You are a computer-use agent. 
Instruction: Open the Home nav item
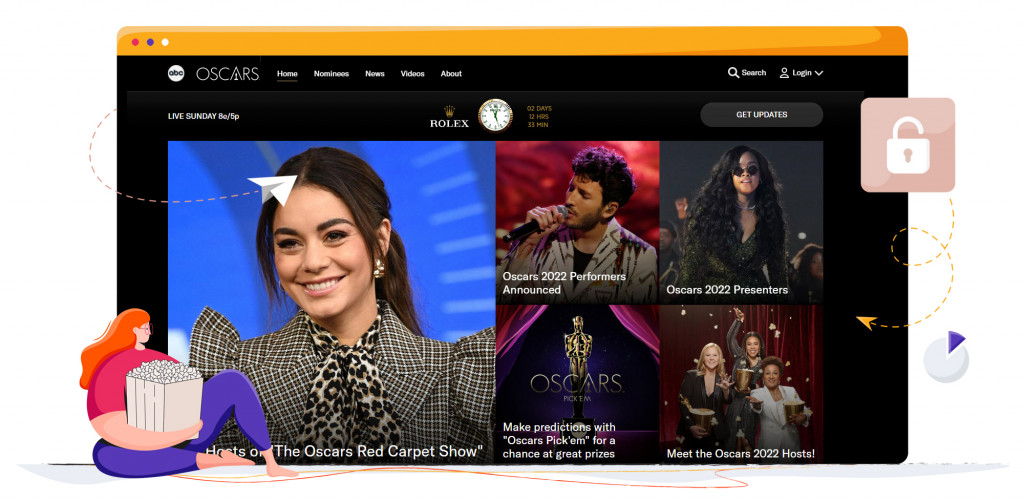[287, 74]
